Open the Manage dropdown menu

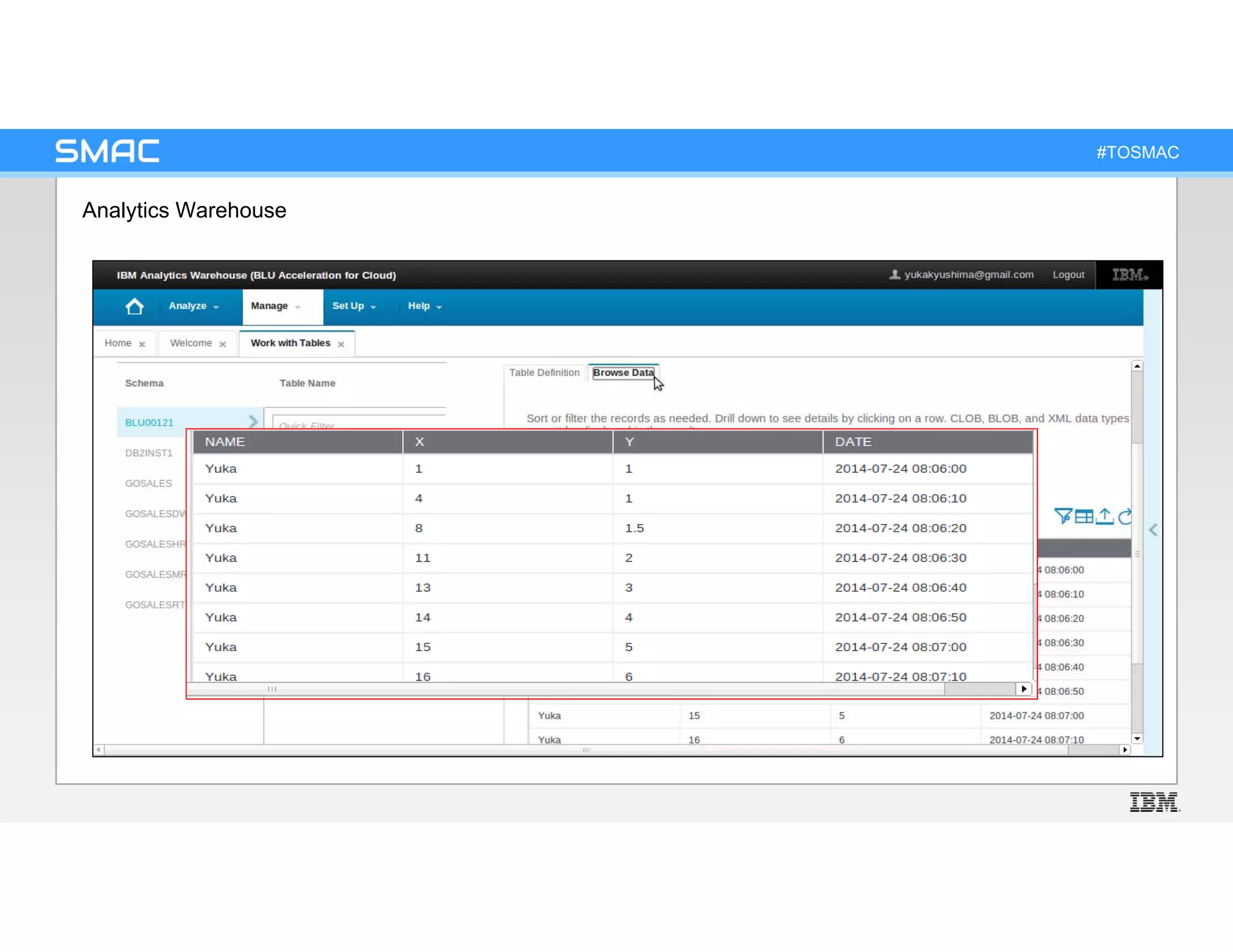tap(282, 306)
